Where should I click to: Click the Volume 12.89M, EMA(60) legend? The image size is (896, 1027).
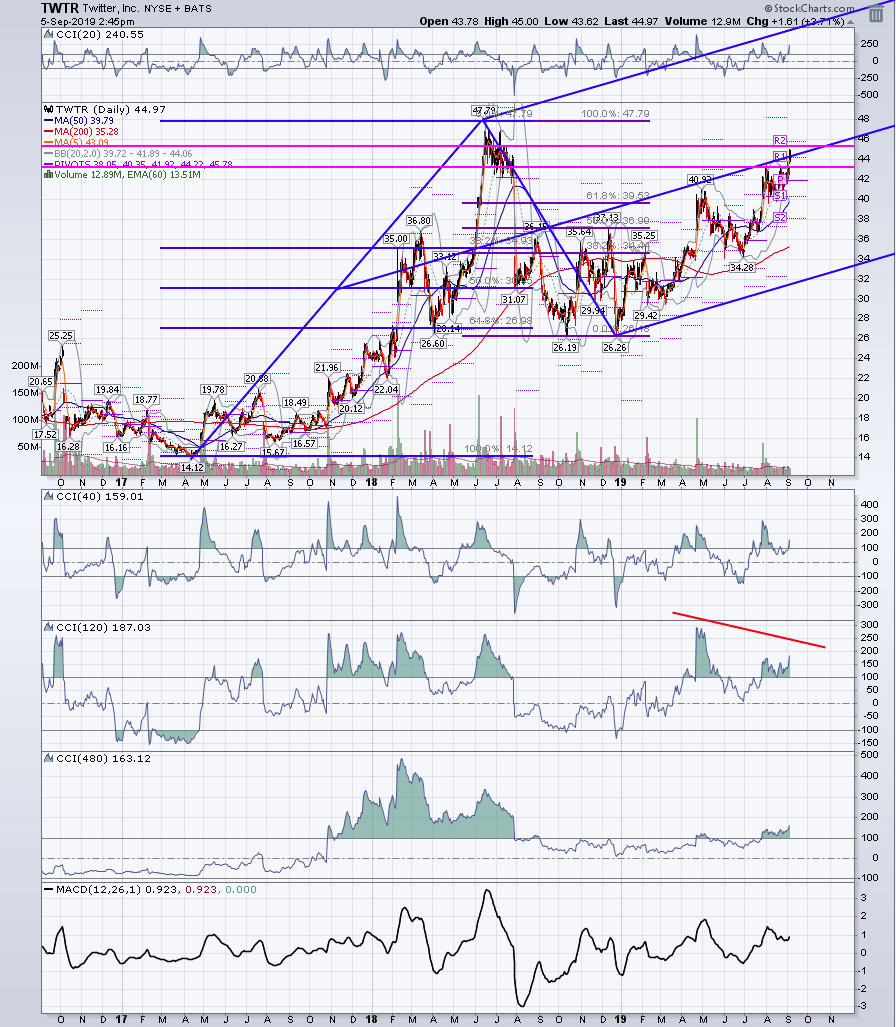(x=128, y=175)
